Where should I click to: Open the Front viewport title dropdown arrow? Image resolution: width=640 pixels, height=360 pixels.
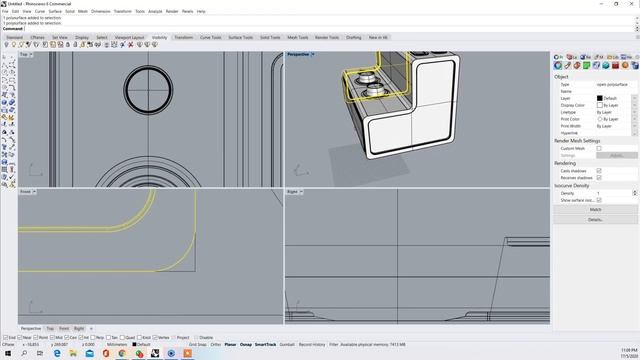click(34, 191)
